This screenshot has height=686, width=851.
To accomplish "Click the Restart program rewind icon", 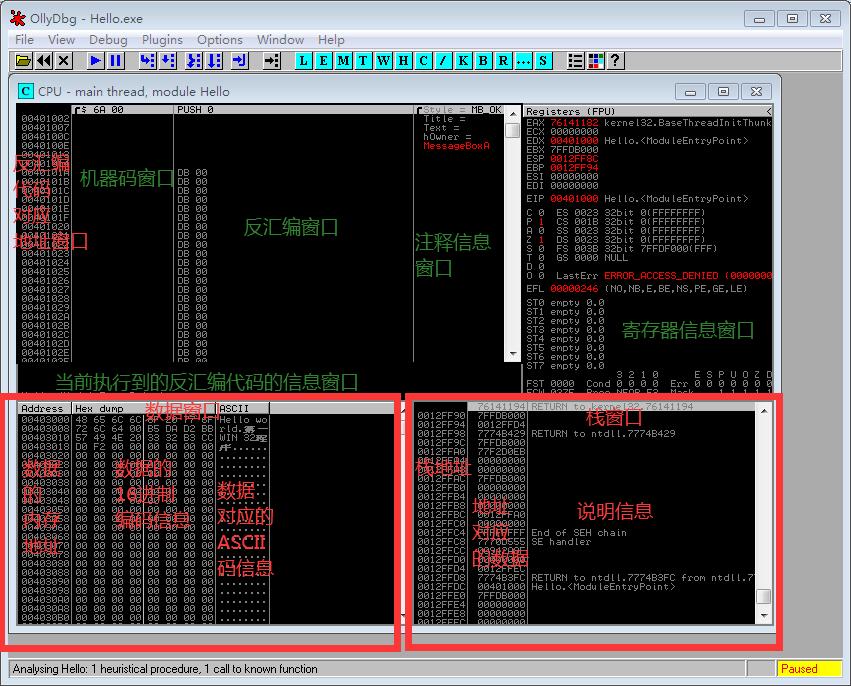I will 44,60.
